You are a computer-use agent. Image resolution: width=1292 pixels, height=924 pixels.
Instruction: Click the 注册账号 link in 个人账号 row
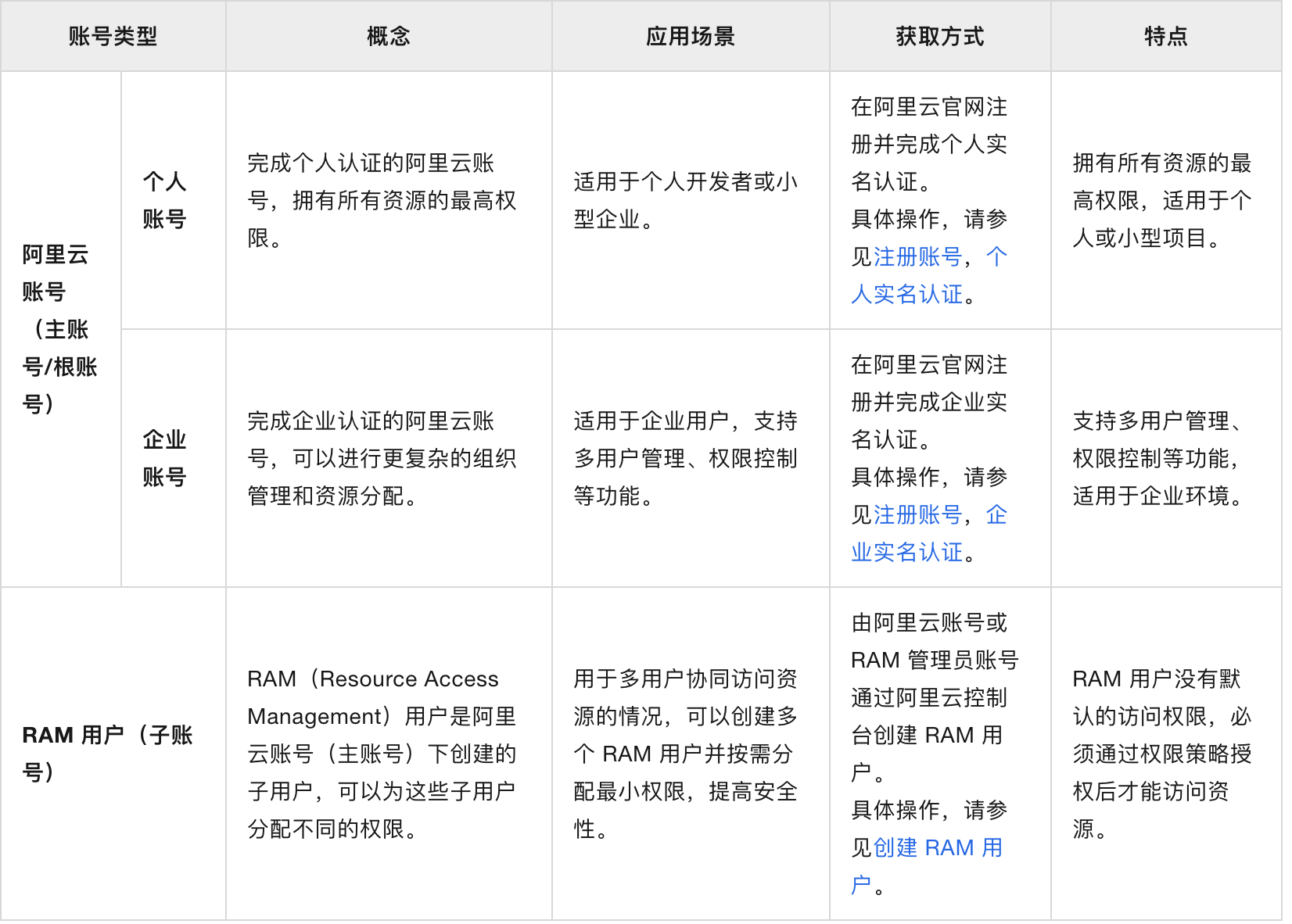click(917, 256)
